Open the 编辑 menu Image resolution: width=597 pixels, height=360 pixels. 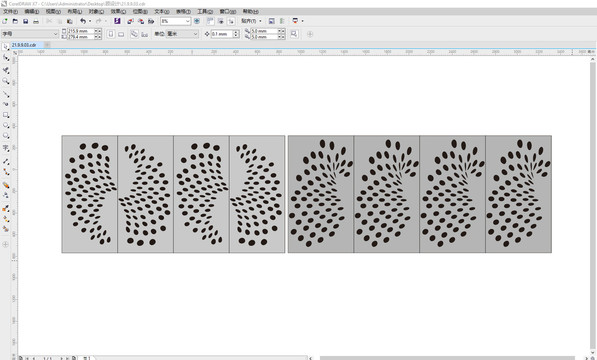[32, 11]
